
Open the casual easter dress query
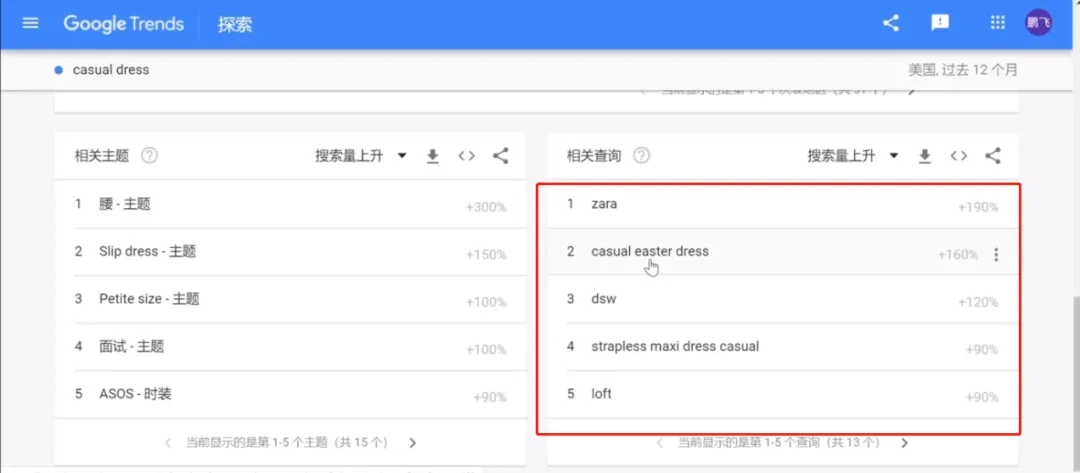point(782,252)
